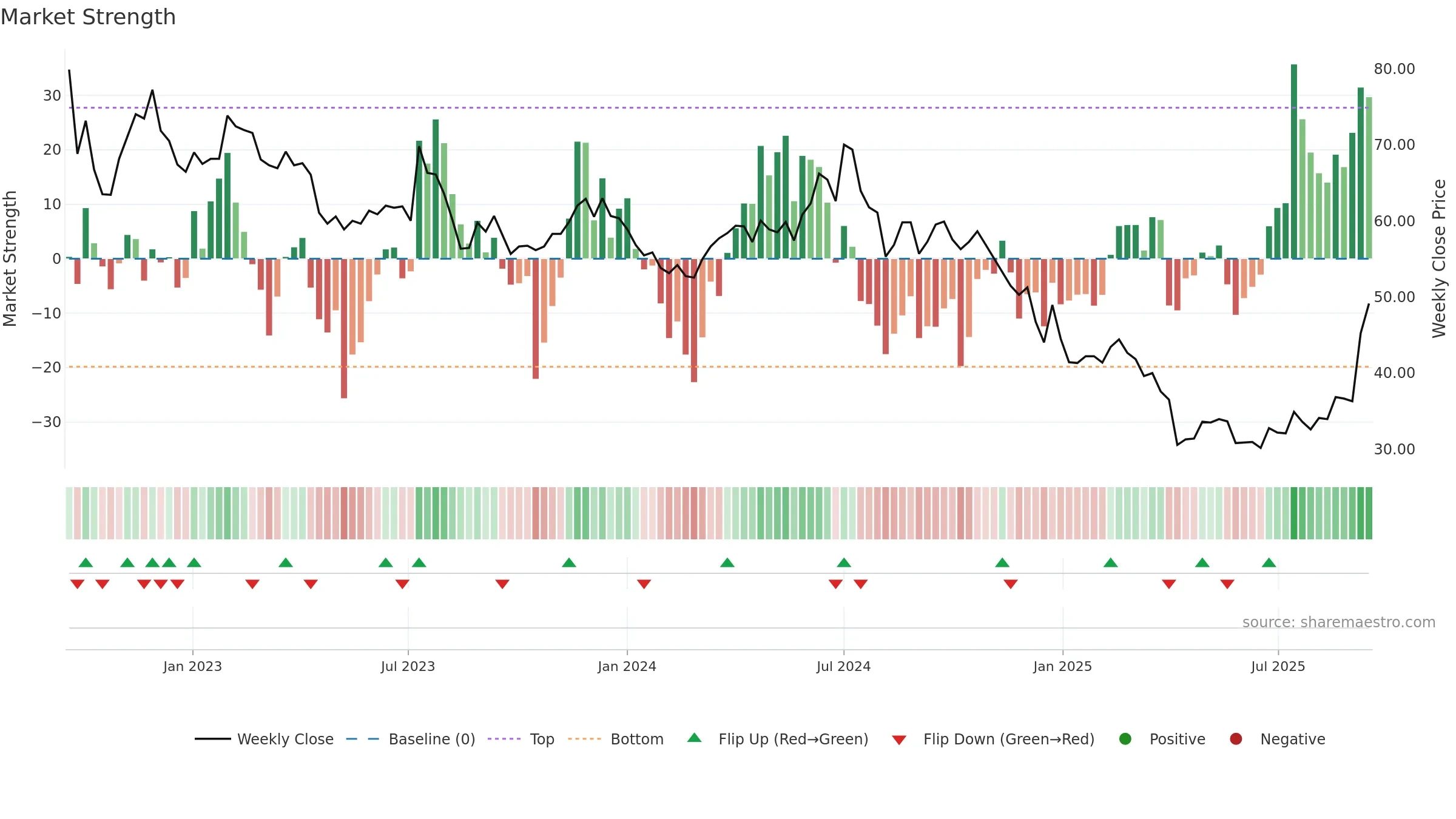The width and height of the screenshot is (1456, 819).
Task: Click the green Positive circle legend icon
Action: (1125, 739)
